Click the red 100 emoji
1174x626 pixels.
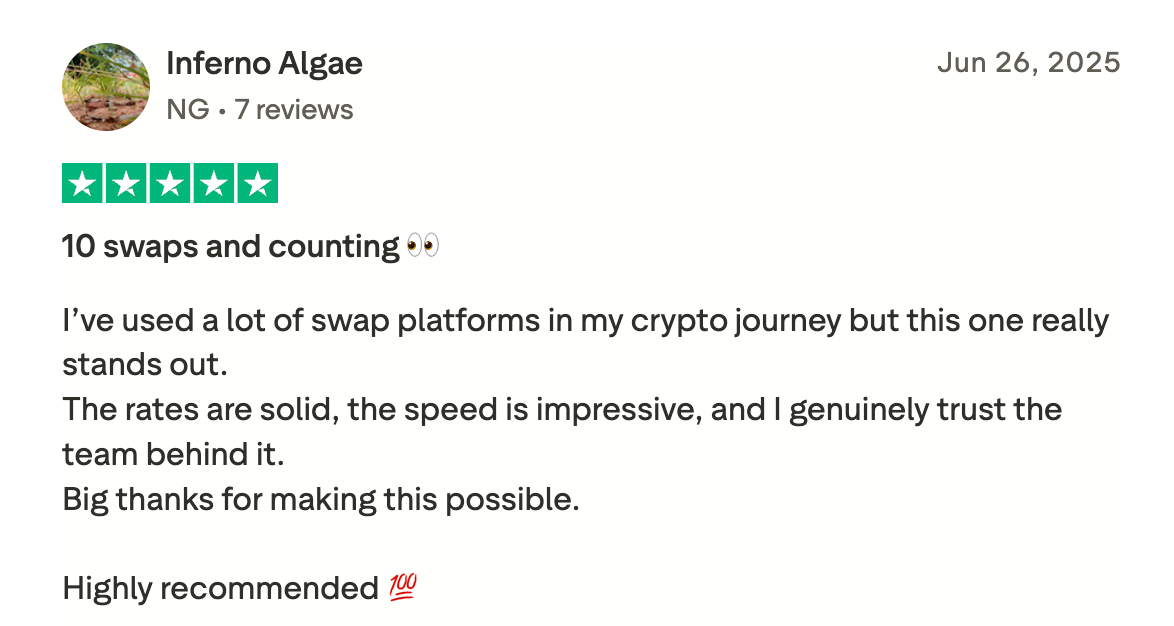(402, 588)
